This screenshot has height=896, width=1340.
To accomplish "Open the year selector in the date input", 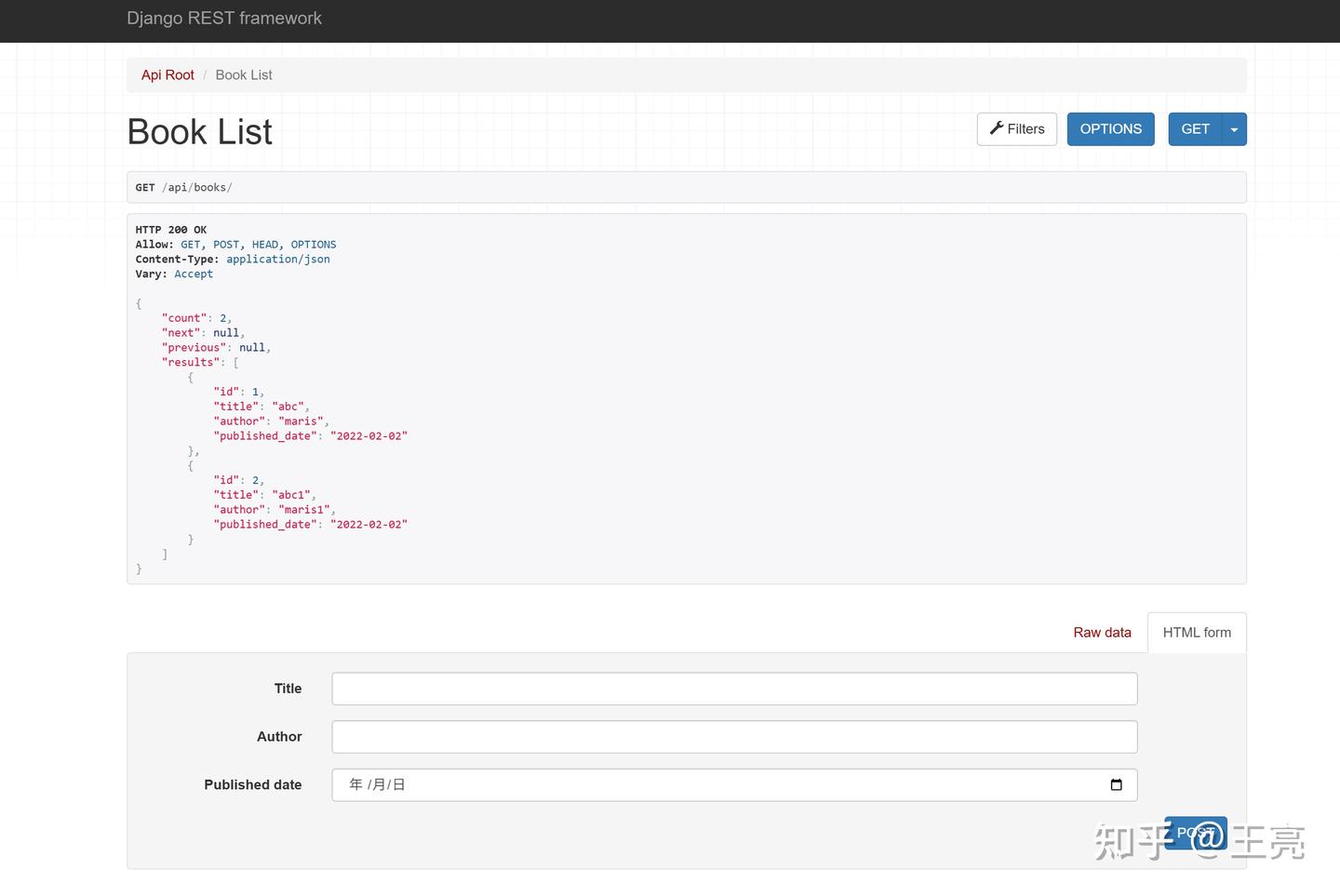I will [x=356, y=784].
